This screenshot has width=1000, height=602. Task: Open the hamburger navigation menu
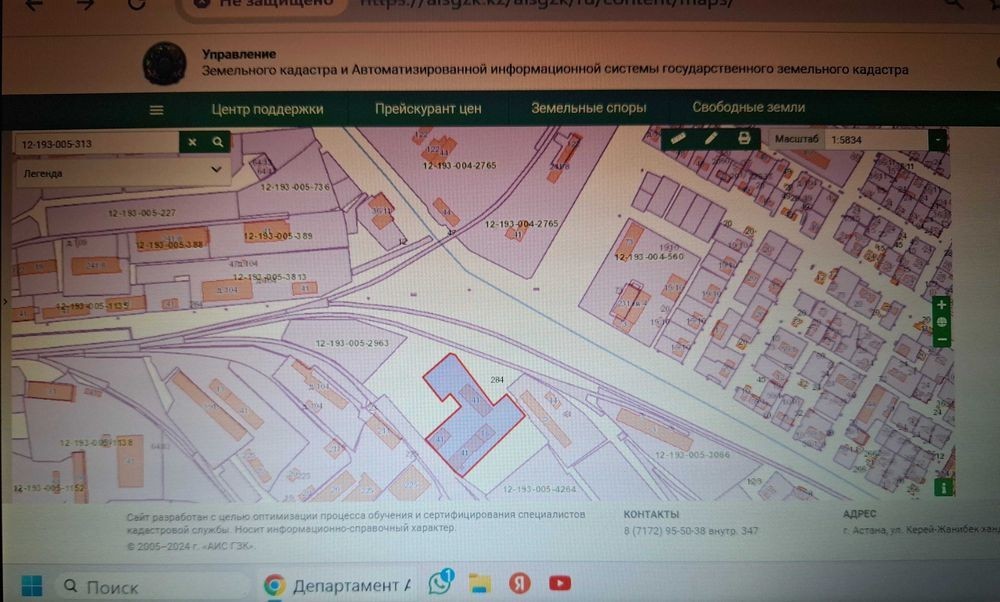tap(156, 110)
